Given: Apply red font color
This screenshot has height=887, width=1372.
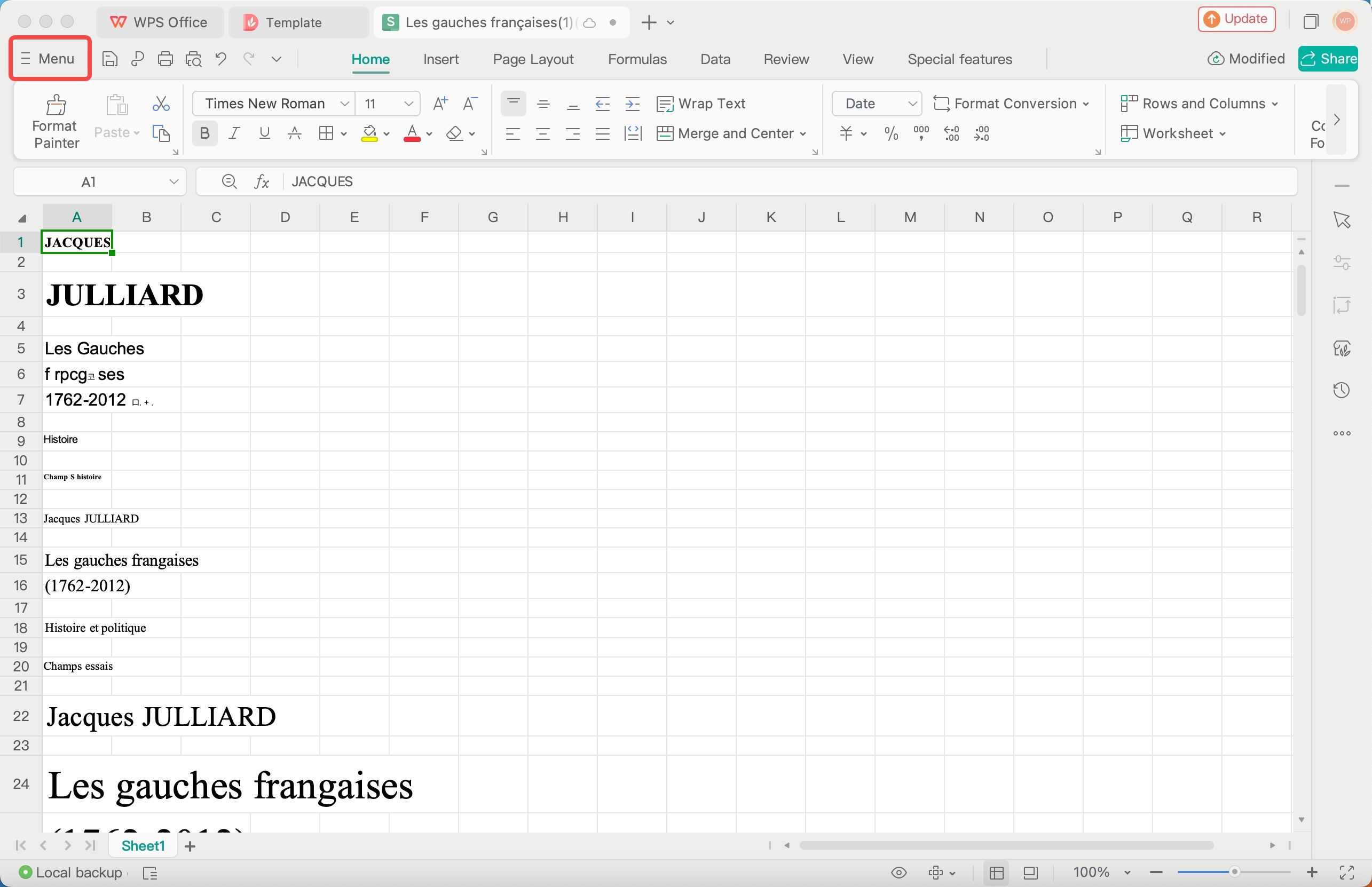Looking at the screenshot, I should [x=412, y=133].
